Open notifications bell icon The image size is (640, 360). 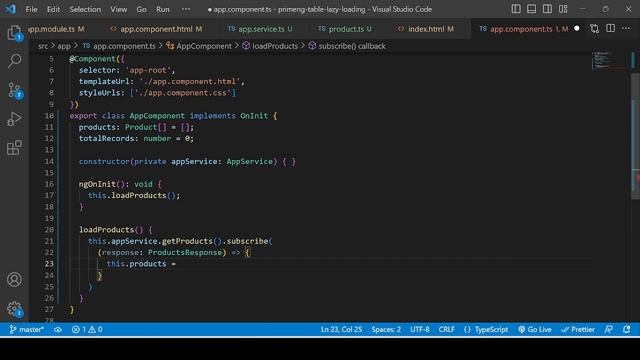[x=627, y=329]
